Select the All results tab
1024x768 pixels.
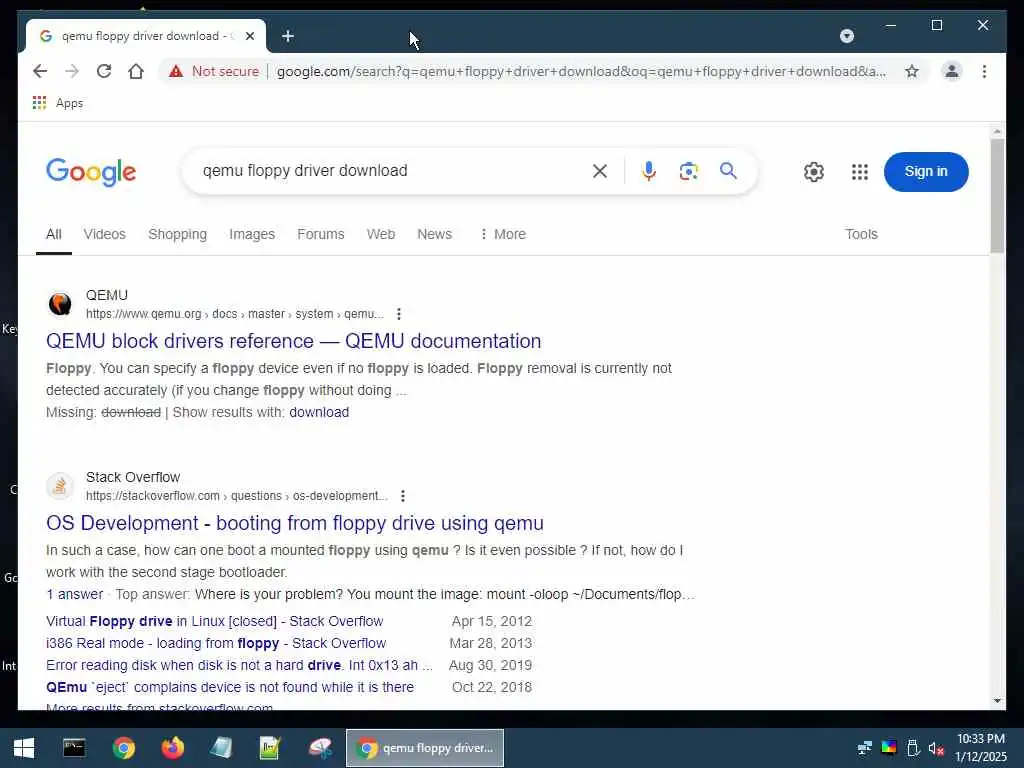click(54, 234)
